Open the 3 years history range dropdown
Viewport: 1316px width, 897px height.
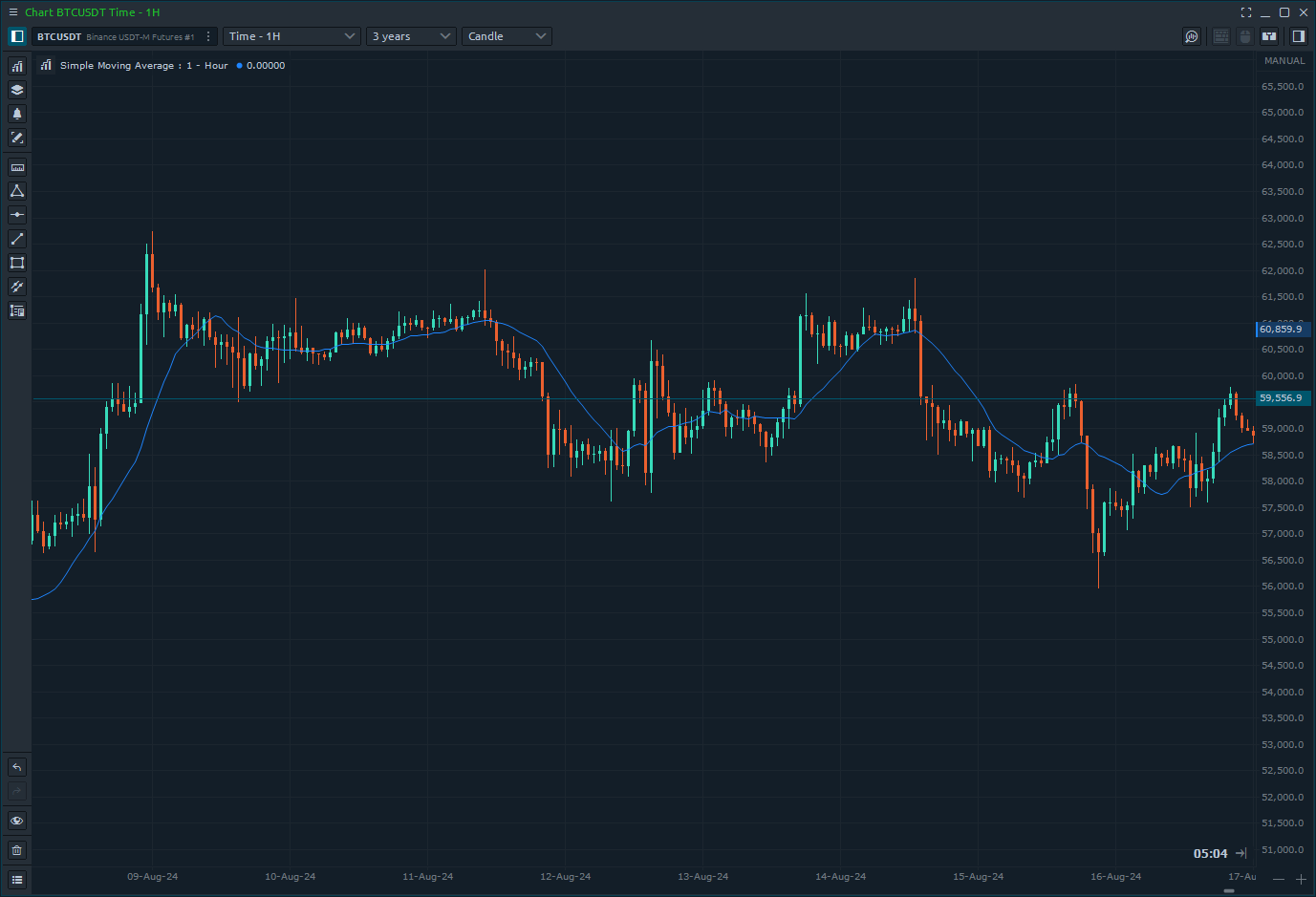[411, 36]
